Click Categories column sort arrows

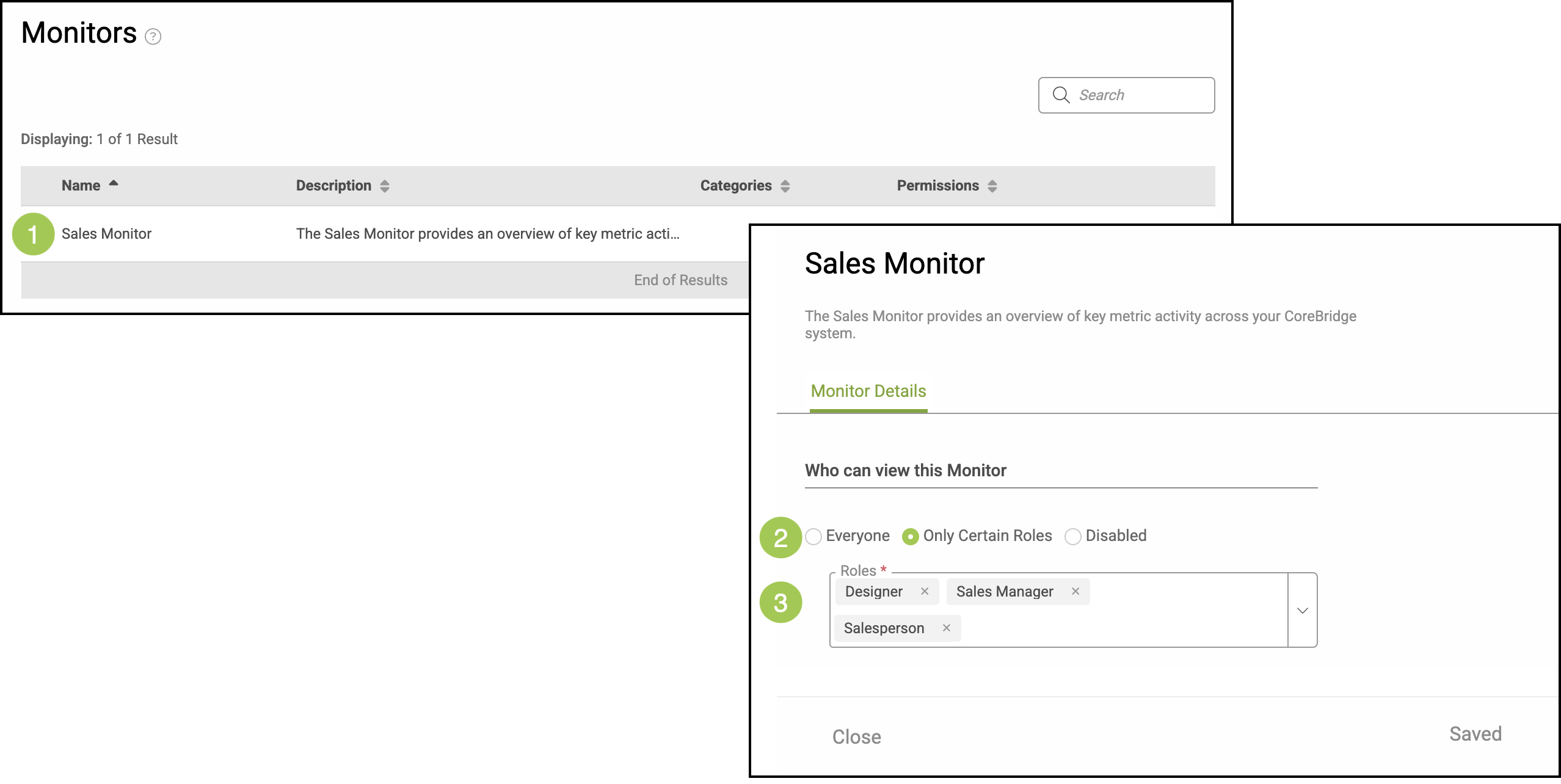tap(785, 186)
